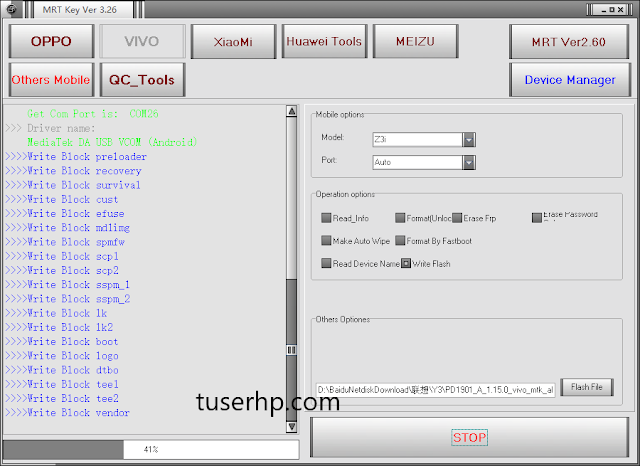Enable the Make Auto Wipe checkbox
The image size is (640, 466).
pos(326,241)
